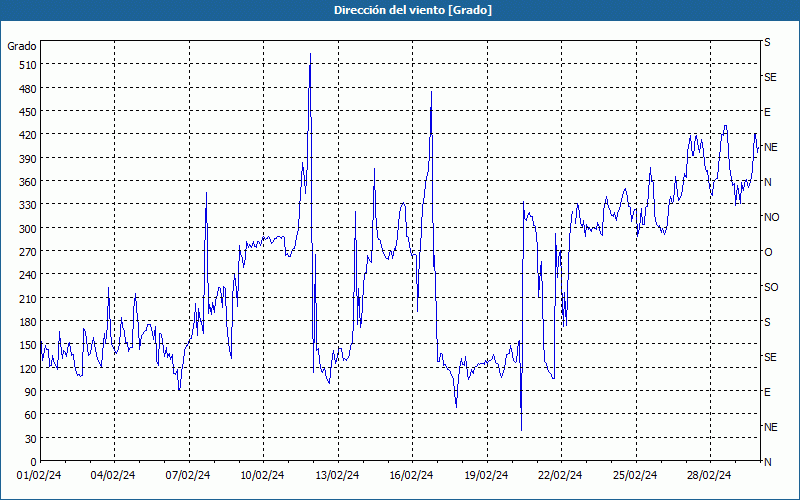Select the "330" degree tick label
The width and height of the screenshot is (800, 500).
[28, 205]
